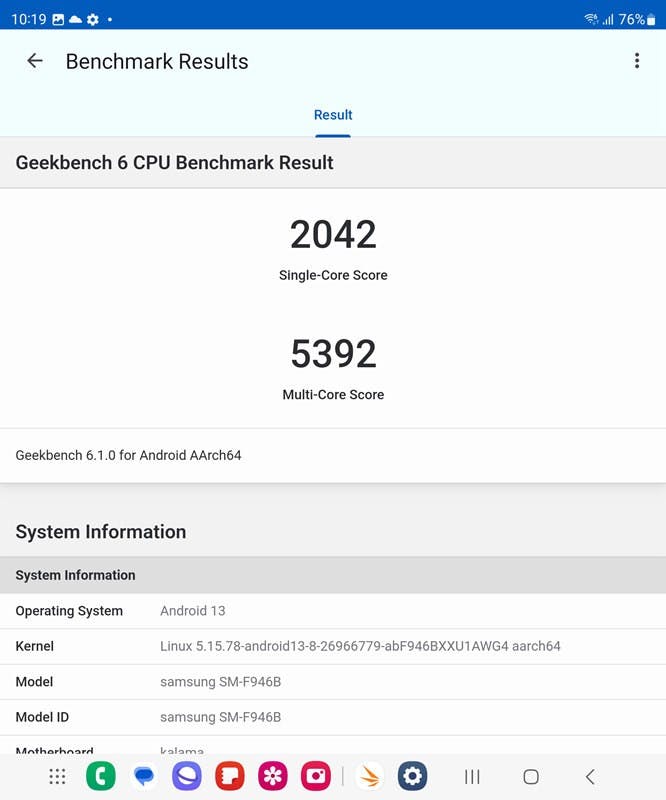Select the Result tab
The height and width of the screenshot is (800, 666).
point(333,115)
